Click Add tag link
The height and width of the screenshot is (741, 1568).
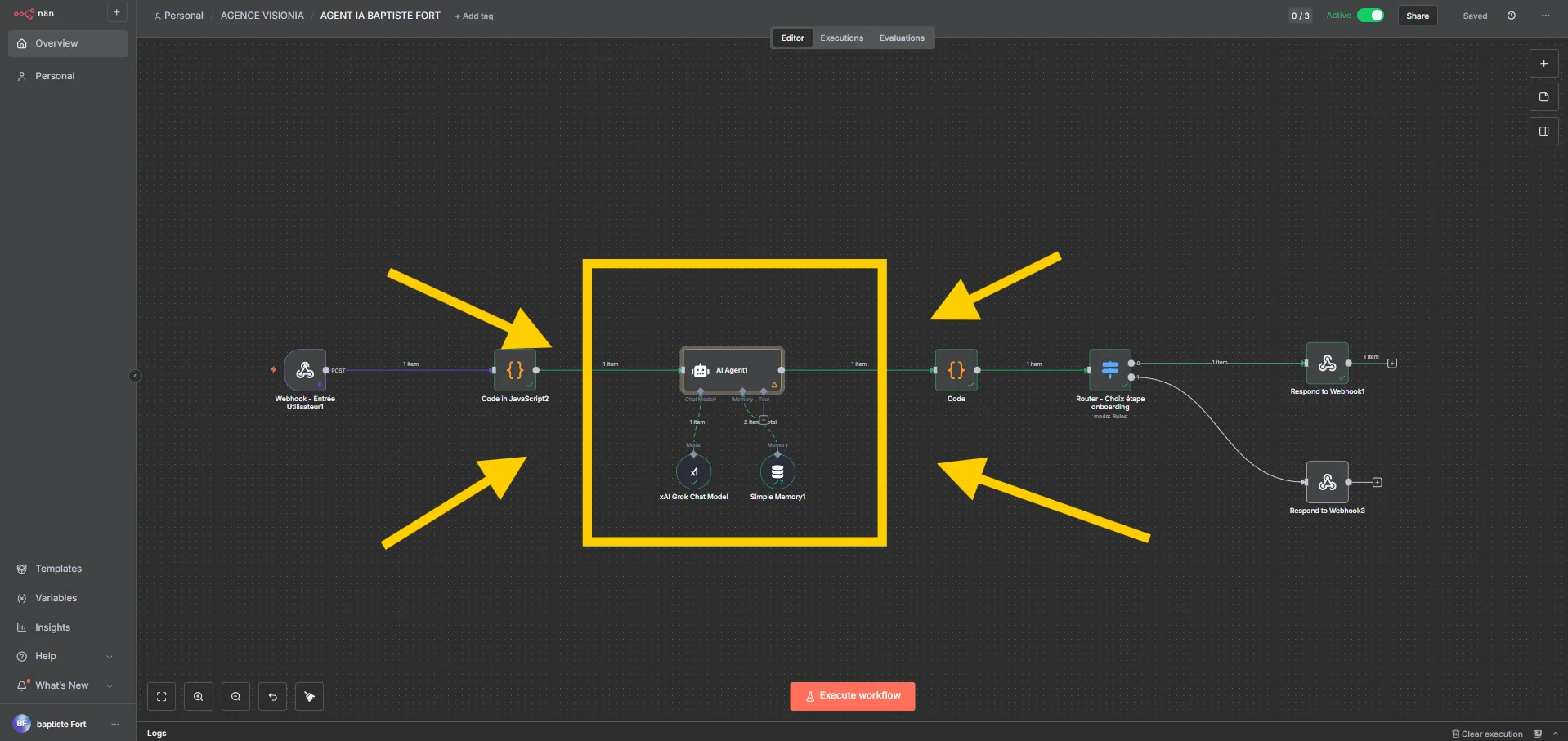coord(474,16)
